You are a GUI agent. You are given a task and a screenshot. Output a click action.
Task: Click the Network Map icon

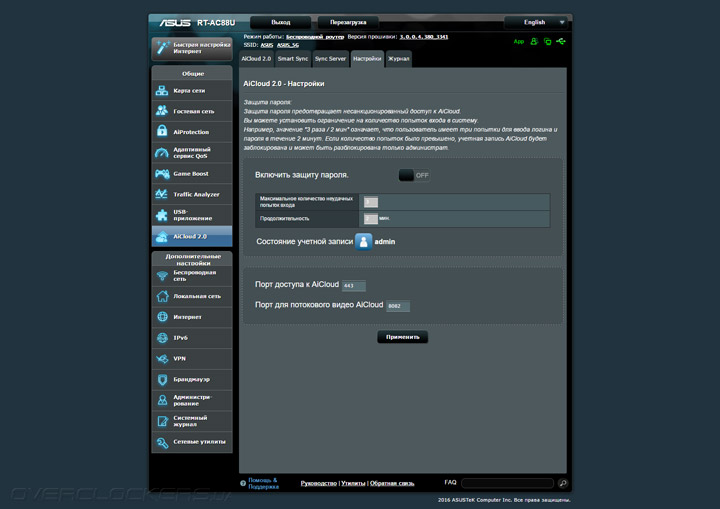(x=162, y=90)
